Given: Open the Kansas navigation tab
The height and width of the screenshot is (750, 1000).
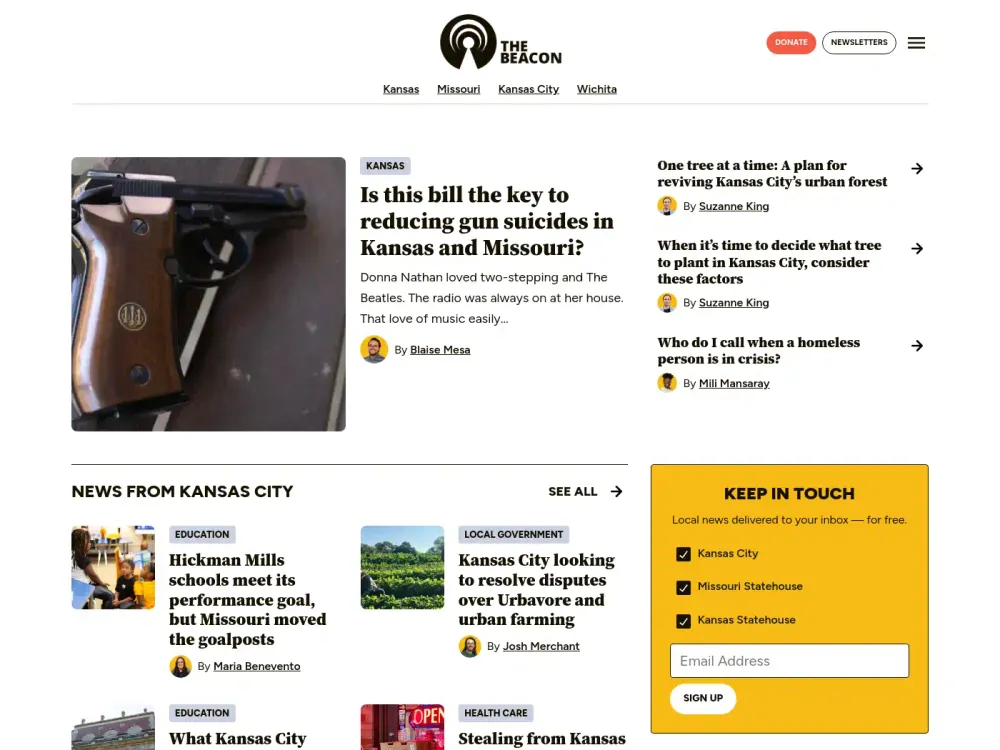Looking at the screenshot, I should (x=401, y=89).
